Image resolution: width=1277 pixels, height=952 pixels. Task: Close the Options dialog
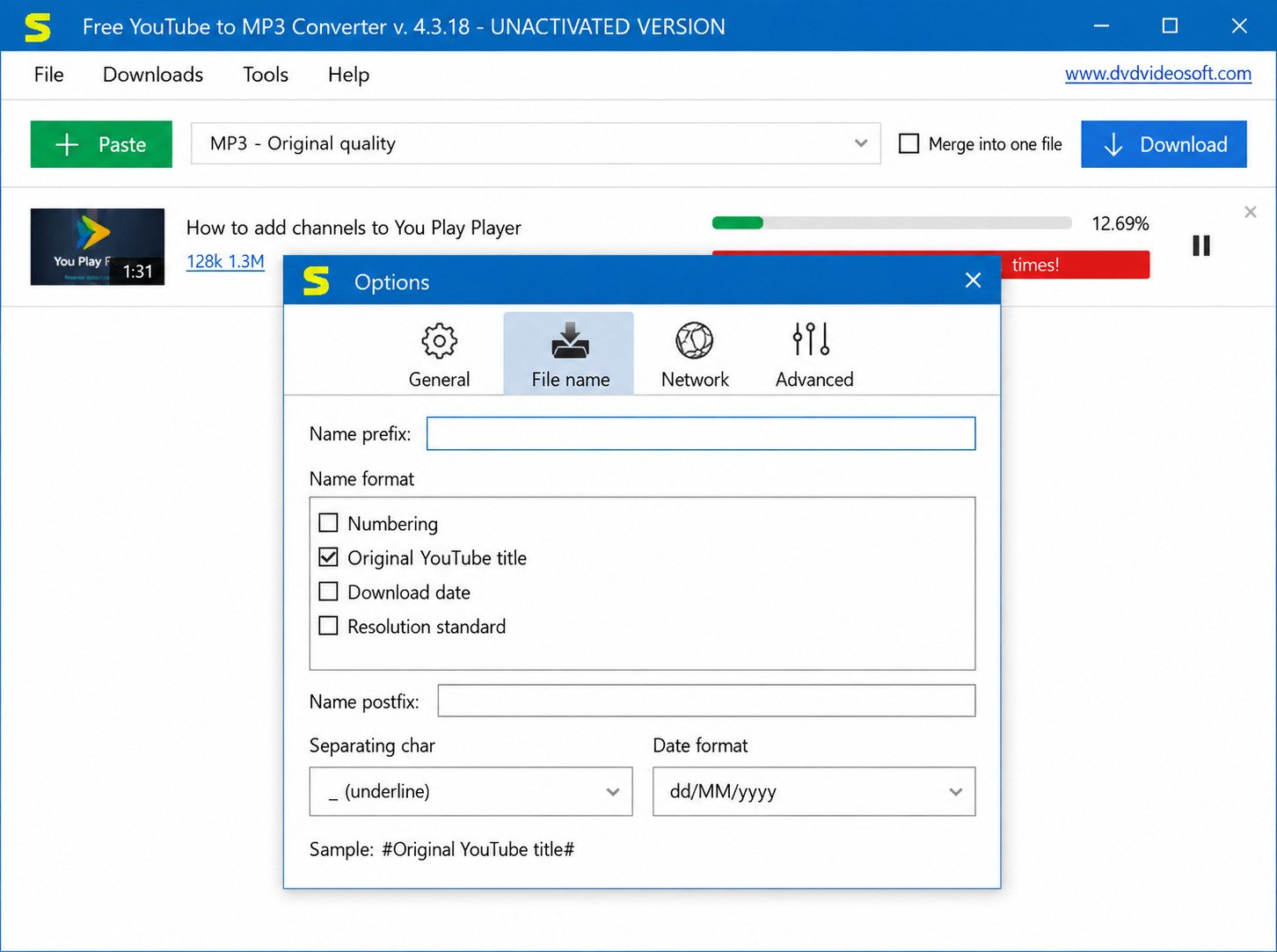[x=973, y=280]
